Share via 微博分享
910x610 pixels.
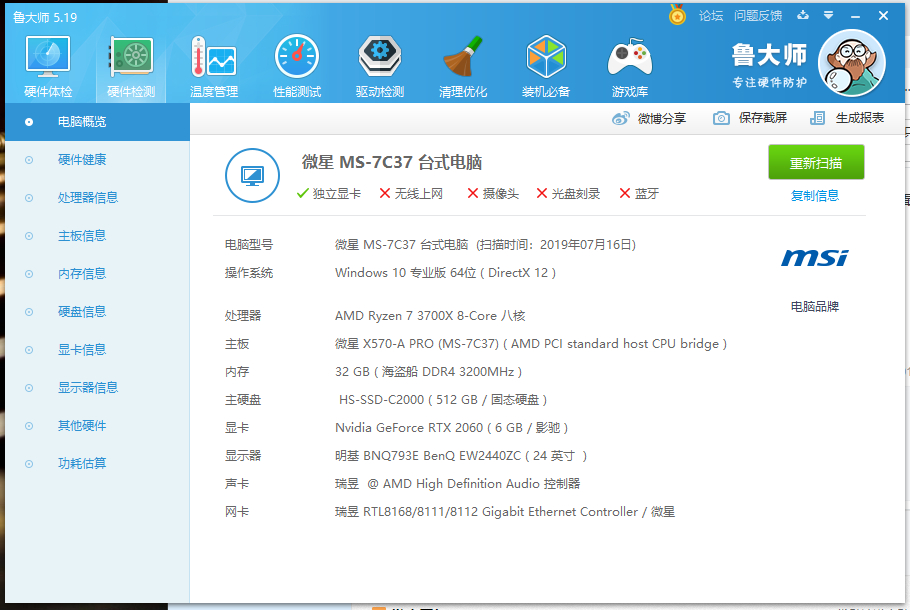649,118
